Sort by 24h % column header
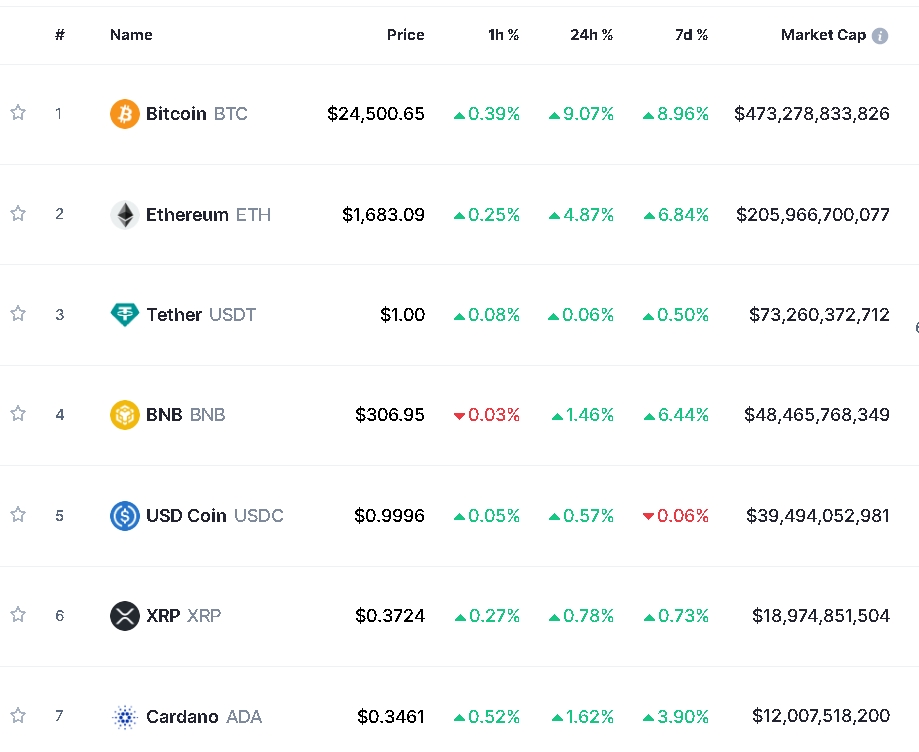This screenshot has height=752, width=919. coord(591,35)
